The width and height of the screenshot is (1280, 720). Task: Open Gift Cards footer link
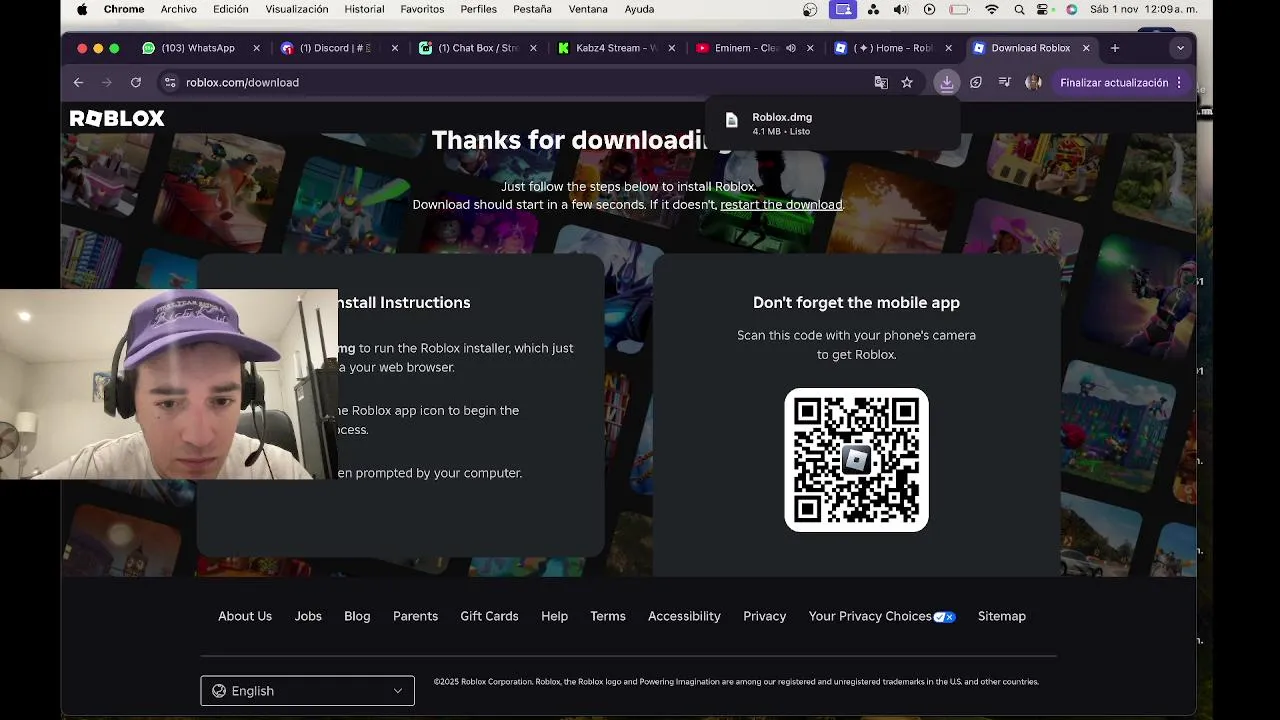[489, 616]
